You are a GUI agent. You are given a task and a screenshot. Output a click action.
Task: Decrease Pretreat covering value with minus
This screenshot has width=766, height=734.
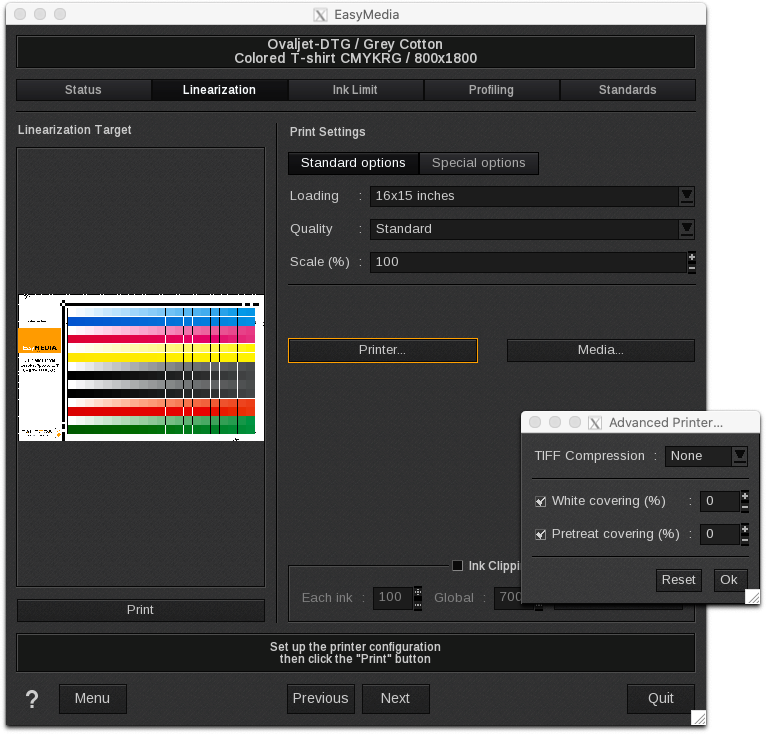click(744, 540)
